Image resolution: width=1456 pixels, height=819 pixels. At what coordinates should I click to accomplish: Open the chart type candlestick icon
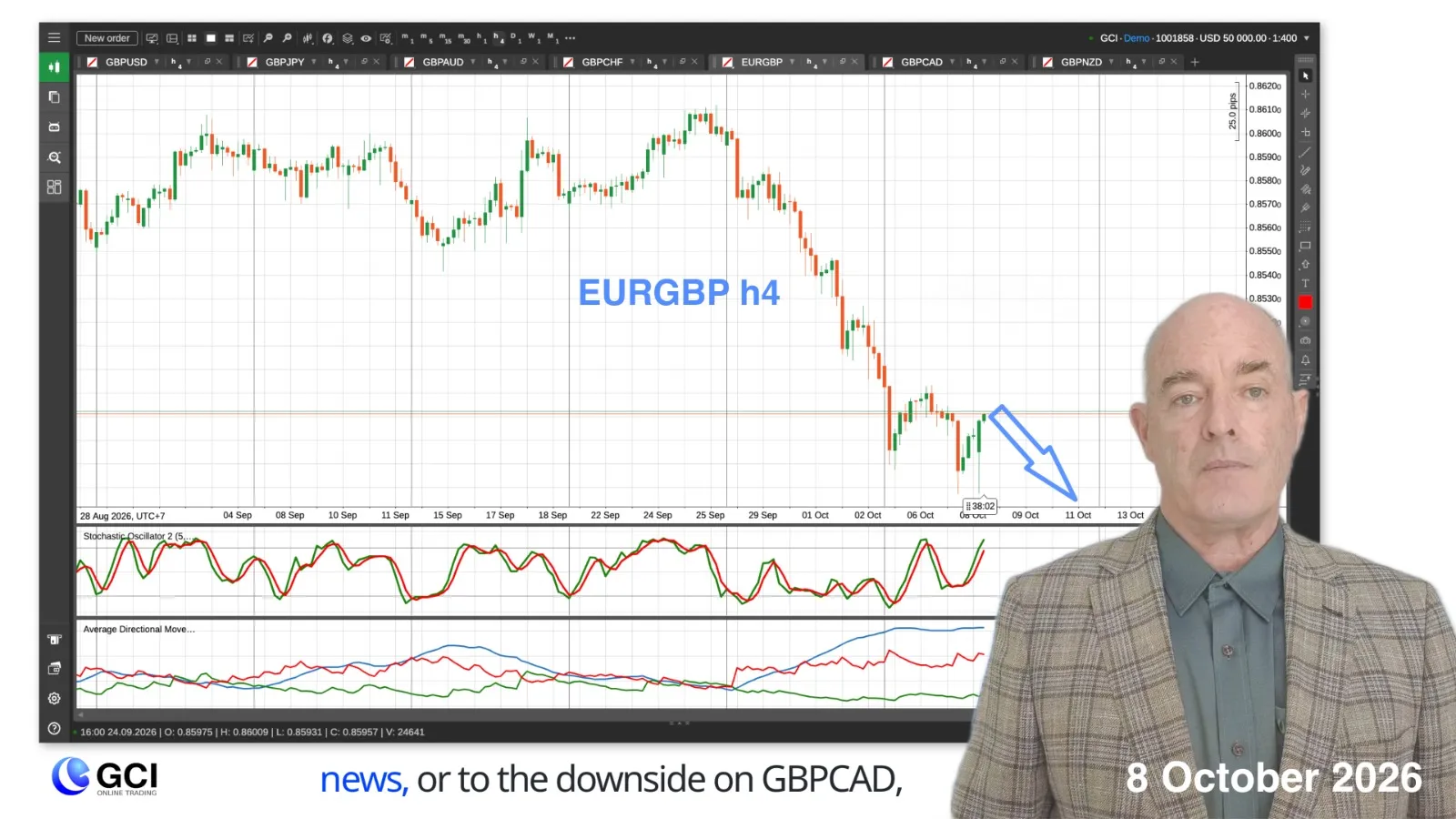[x=308, y=38]
